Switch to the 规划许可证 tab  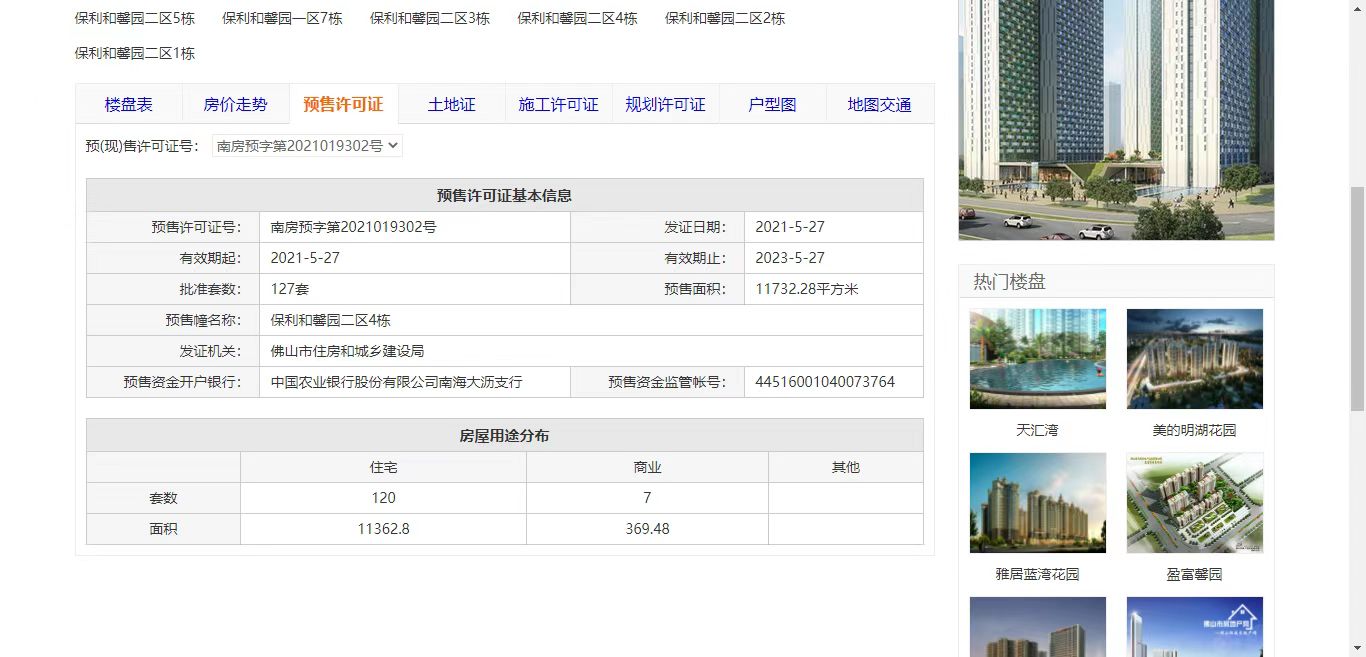[665, 104]
